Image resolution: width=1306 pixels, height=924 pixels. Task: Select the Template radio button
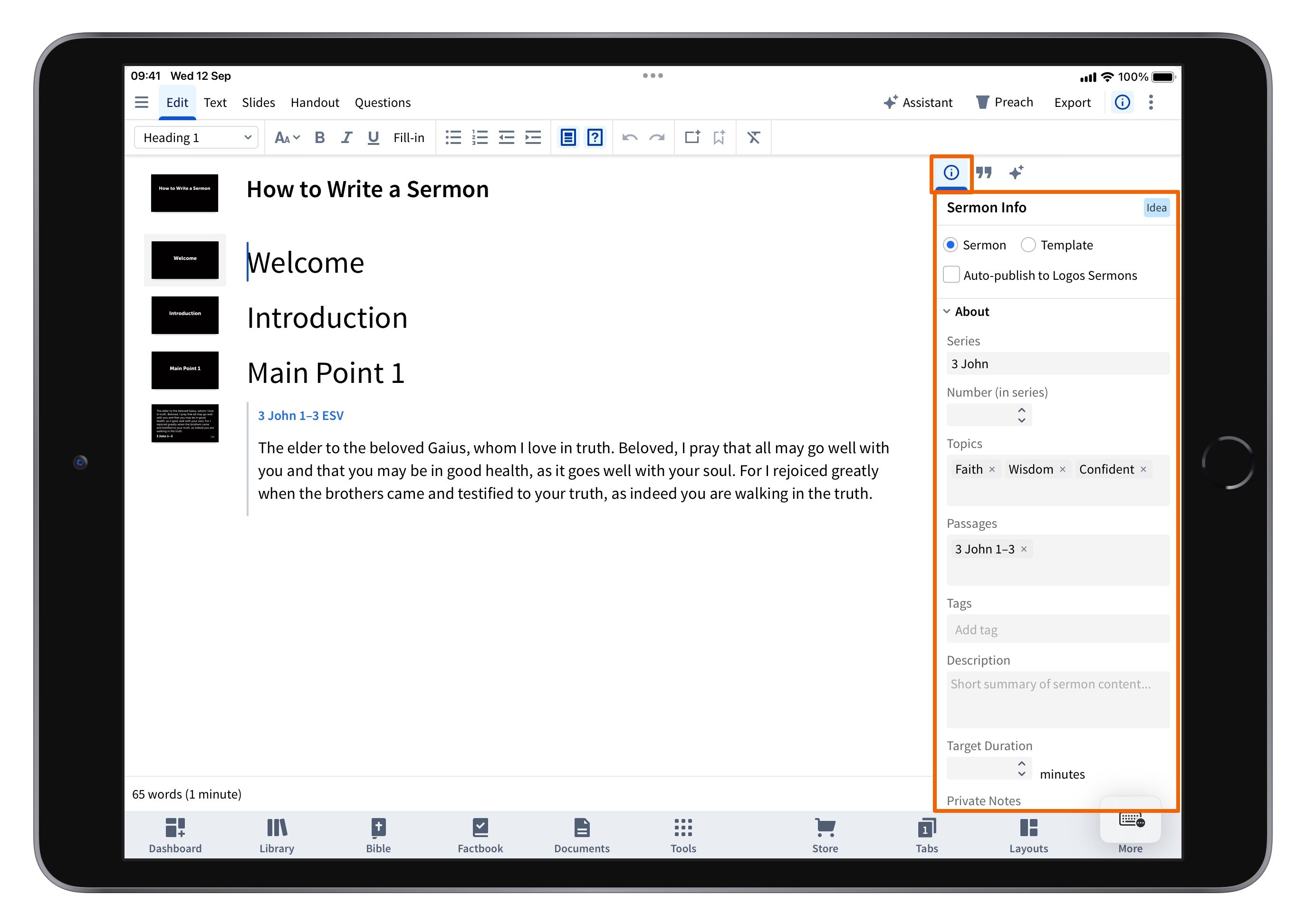tap(1028, 245)
